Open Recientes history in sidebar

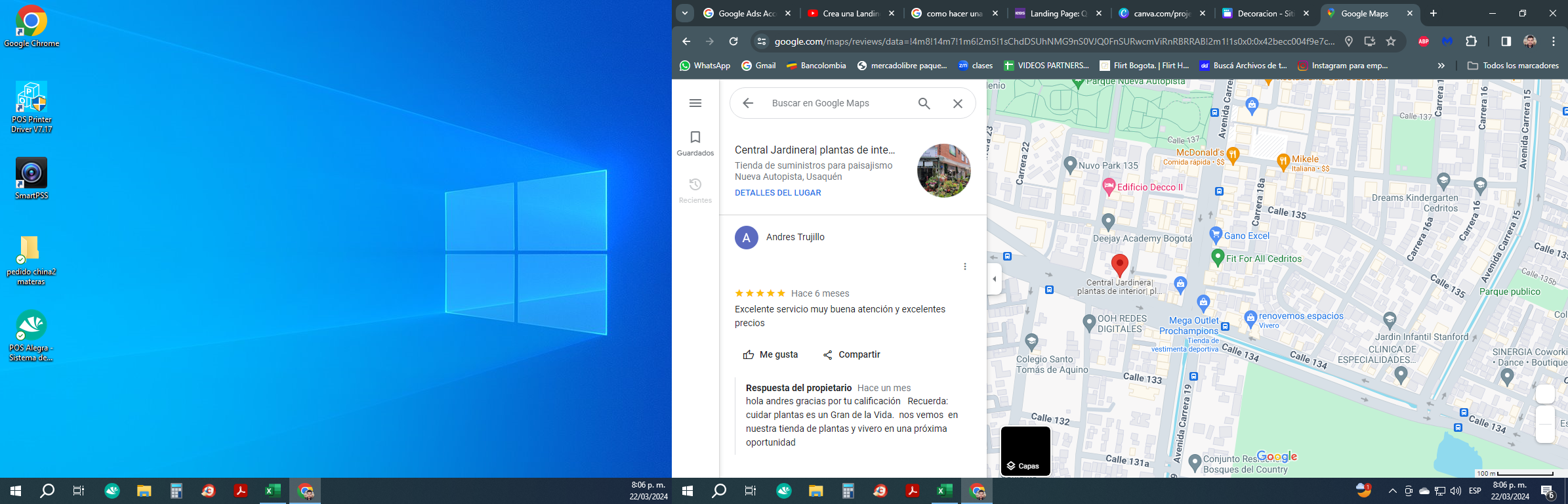tap(695, 190)
